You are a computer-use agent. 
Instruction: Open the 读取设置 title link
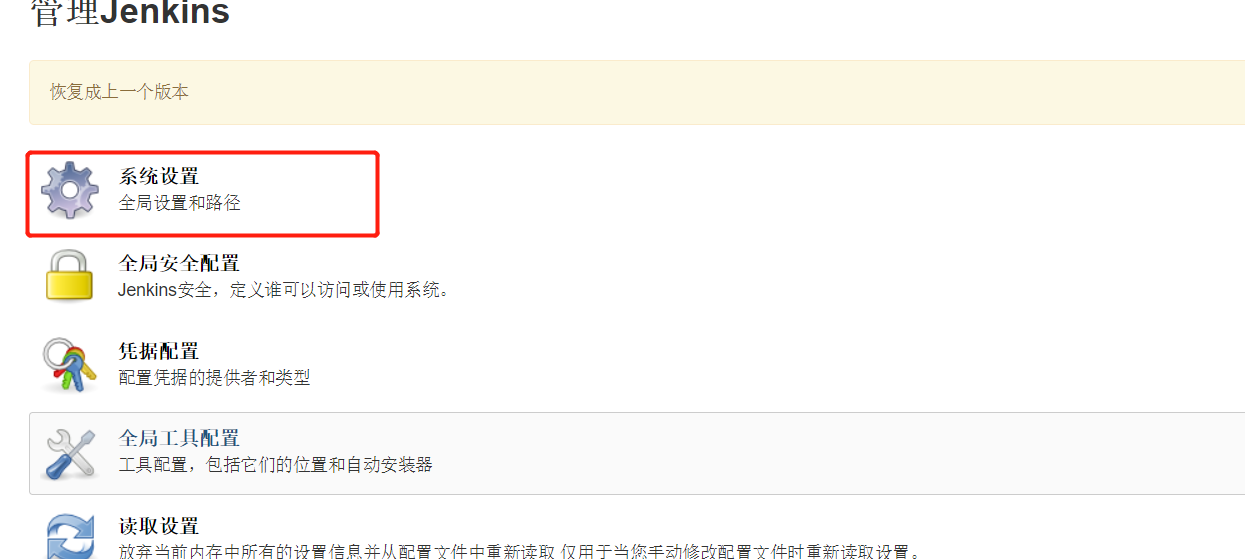(x=159, y=526)
